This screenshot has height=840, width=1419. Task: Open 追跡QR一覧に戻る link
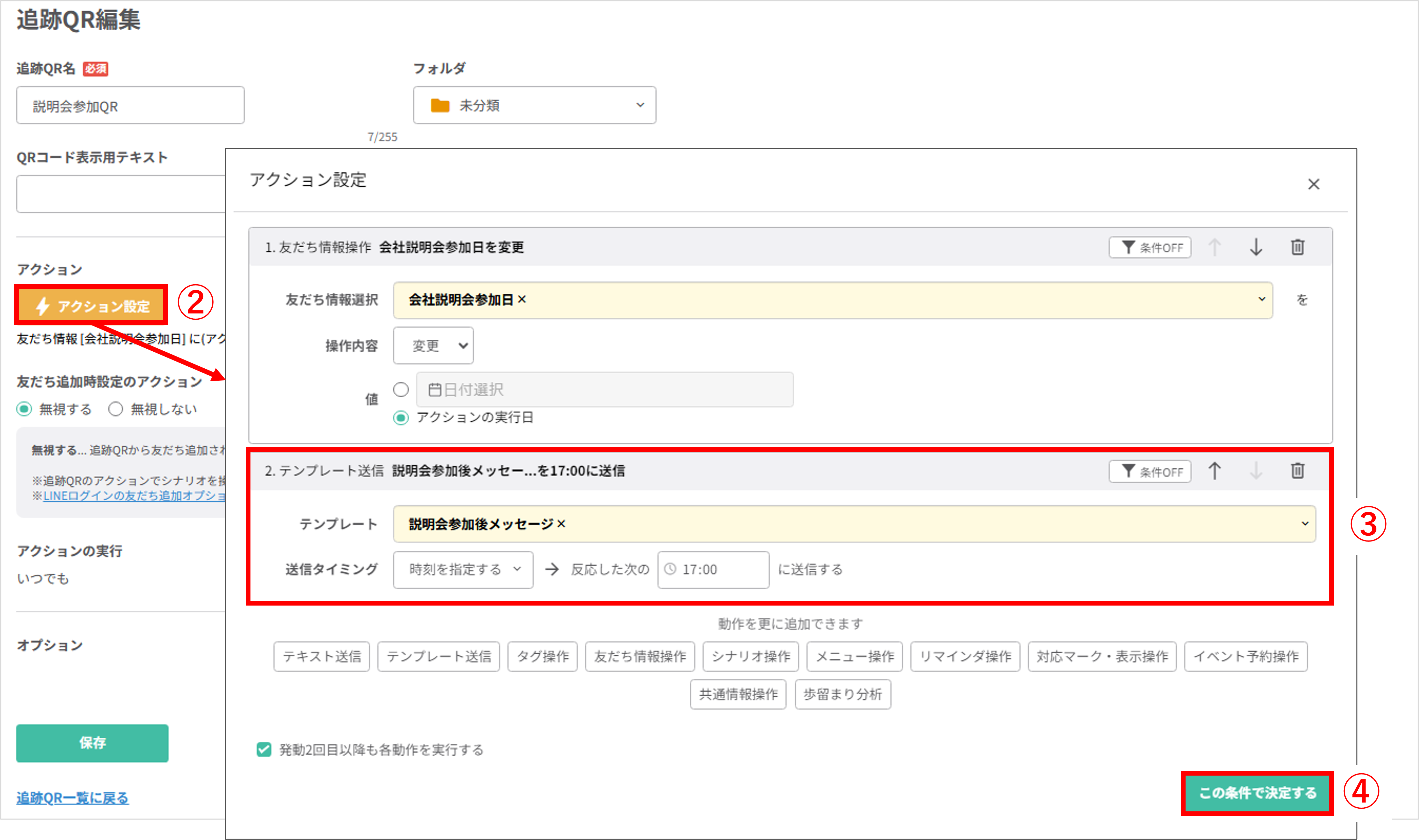pyautogui.click(x=73, y=797)
